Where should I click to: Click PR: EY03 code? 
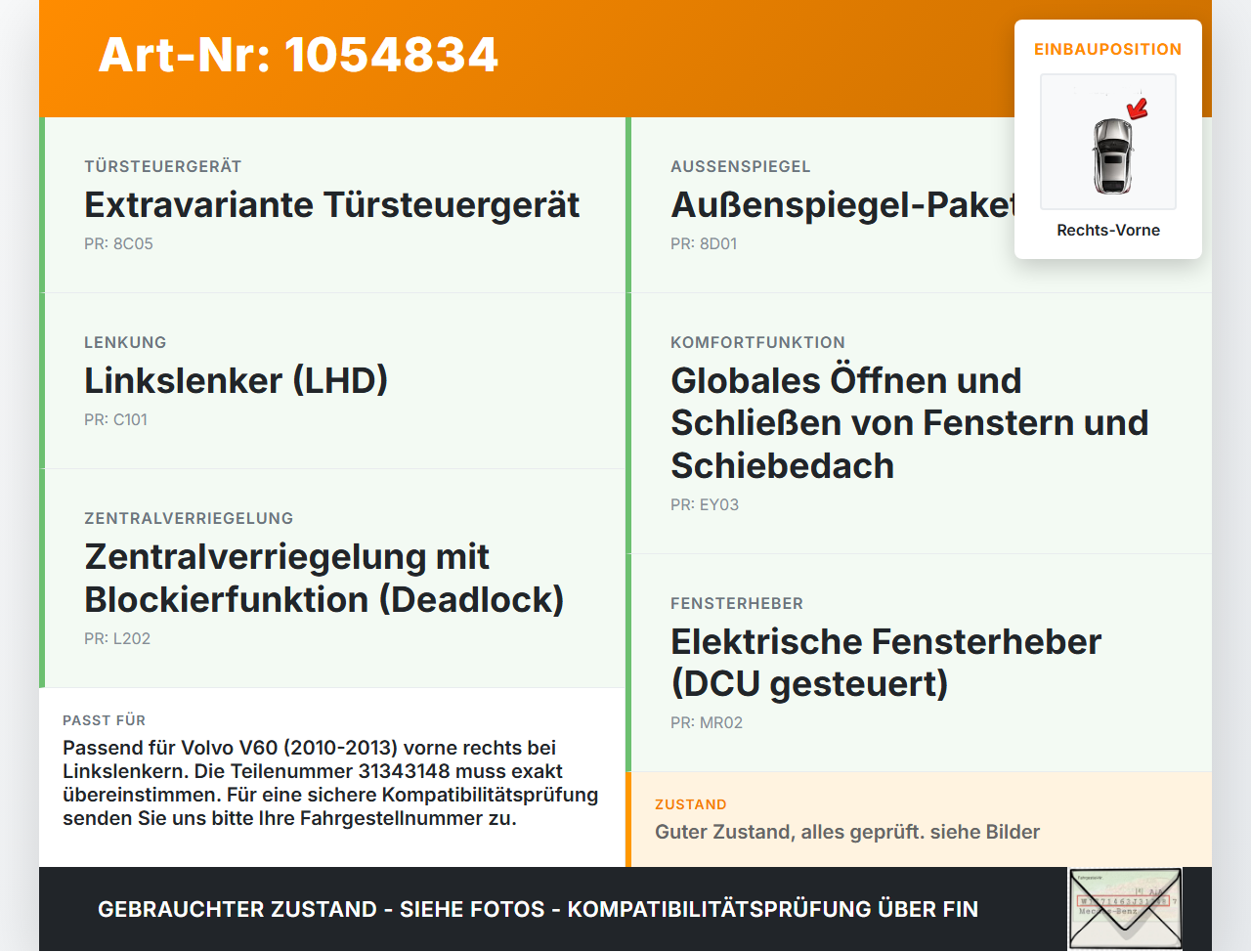coord(705,505)
